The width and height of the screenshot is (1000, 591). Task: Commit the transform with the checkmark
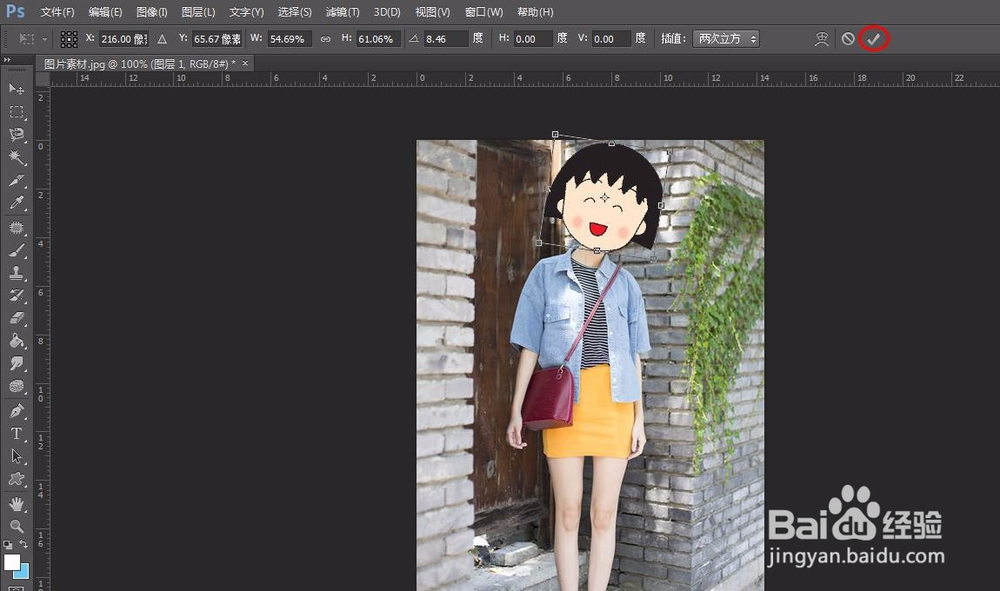[x=873, y=40]
